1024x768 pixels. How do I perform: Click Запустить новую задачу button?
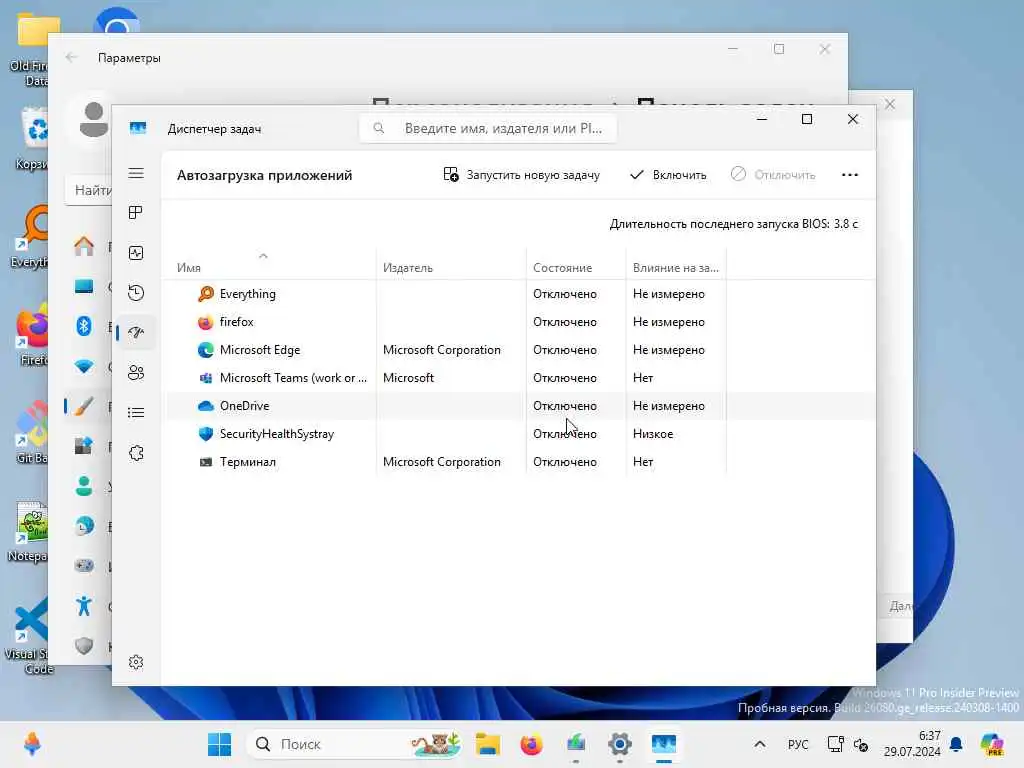click(x=521, y=175)
